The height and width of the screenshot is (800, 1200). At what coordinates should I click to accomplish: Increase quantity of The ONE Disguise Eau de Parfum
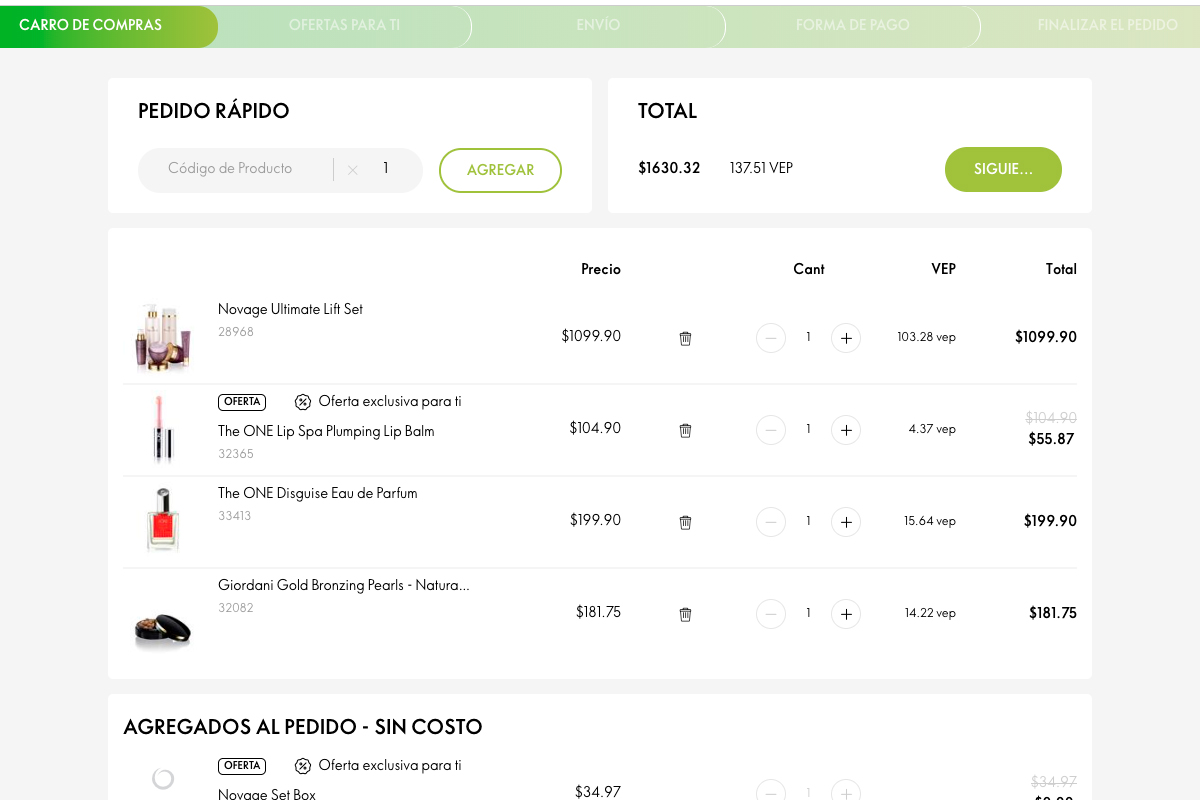point(846,522)
